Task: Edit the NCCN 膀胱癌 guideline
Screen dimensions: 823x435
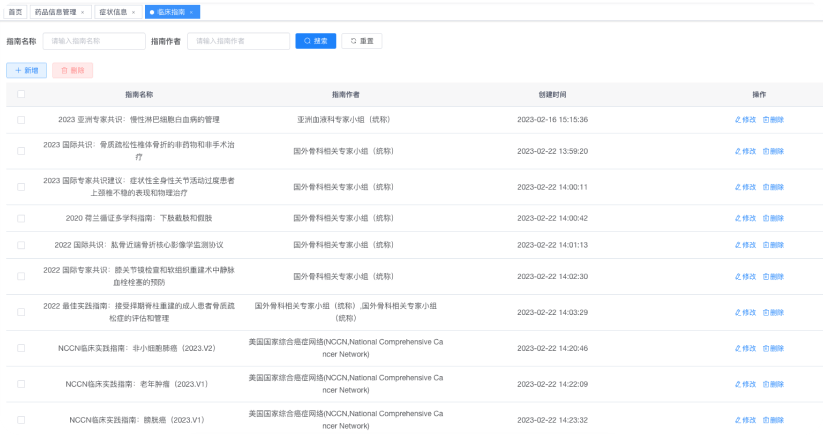Action: coord(745,420)
